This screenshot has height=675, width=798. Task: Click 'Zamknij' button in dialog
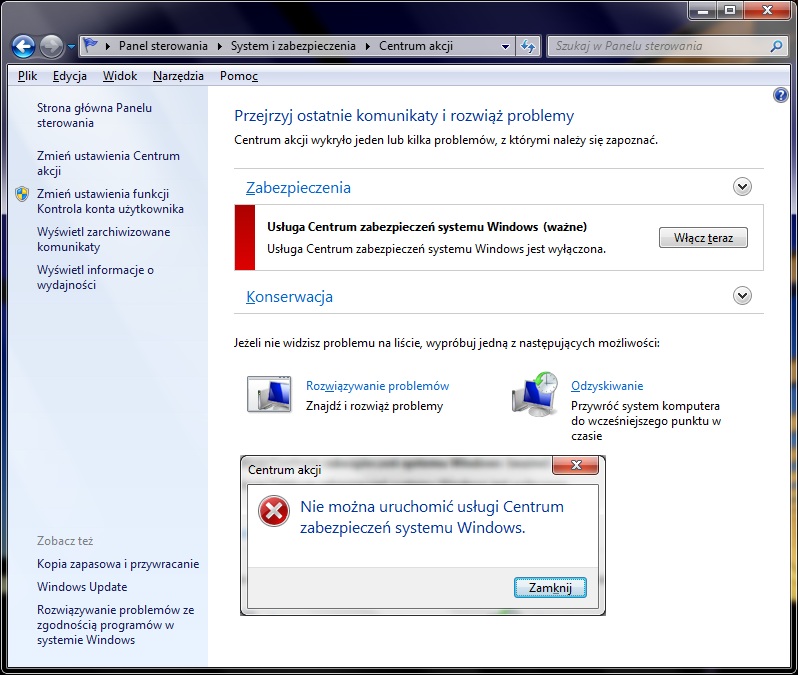[x=550, y=588]
